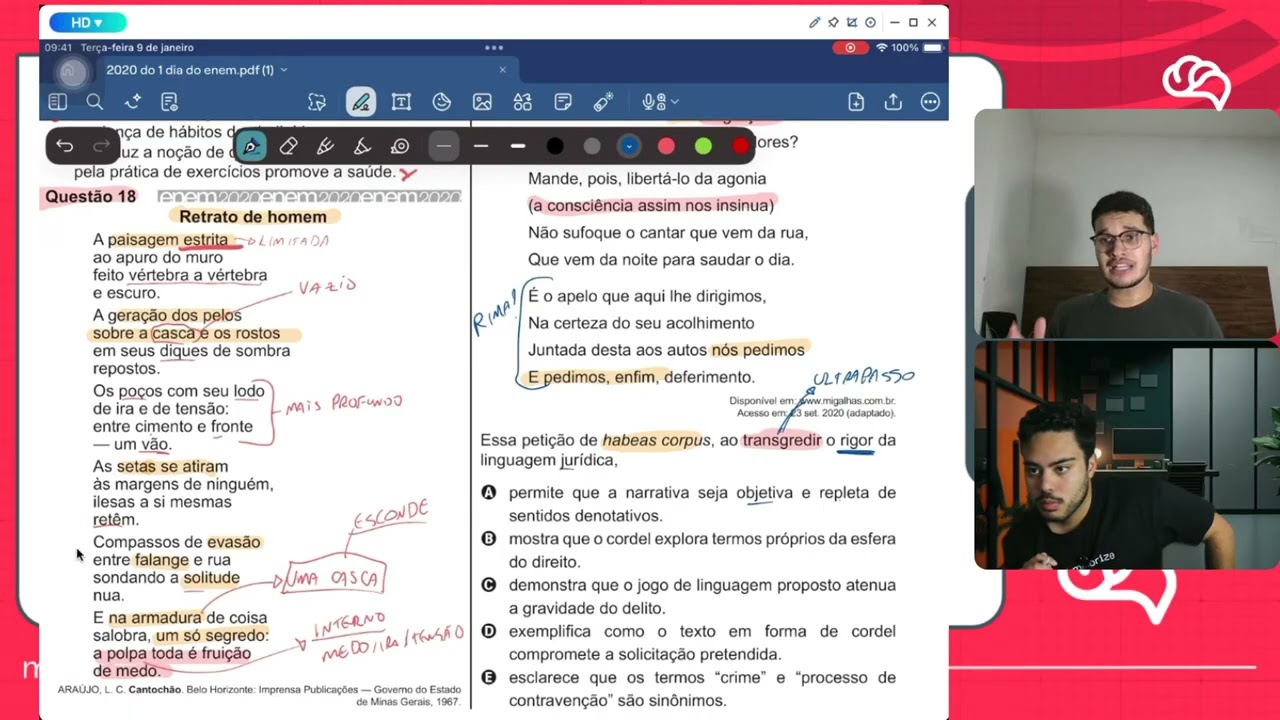1280x720 pixels.
Task: Open the AI sparkle tools icon
Action: [x=132, y=102]
